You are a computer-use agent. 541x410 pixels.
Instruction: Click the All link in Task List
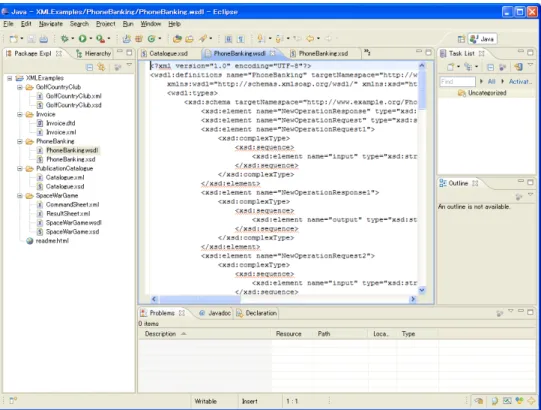491,82
